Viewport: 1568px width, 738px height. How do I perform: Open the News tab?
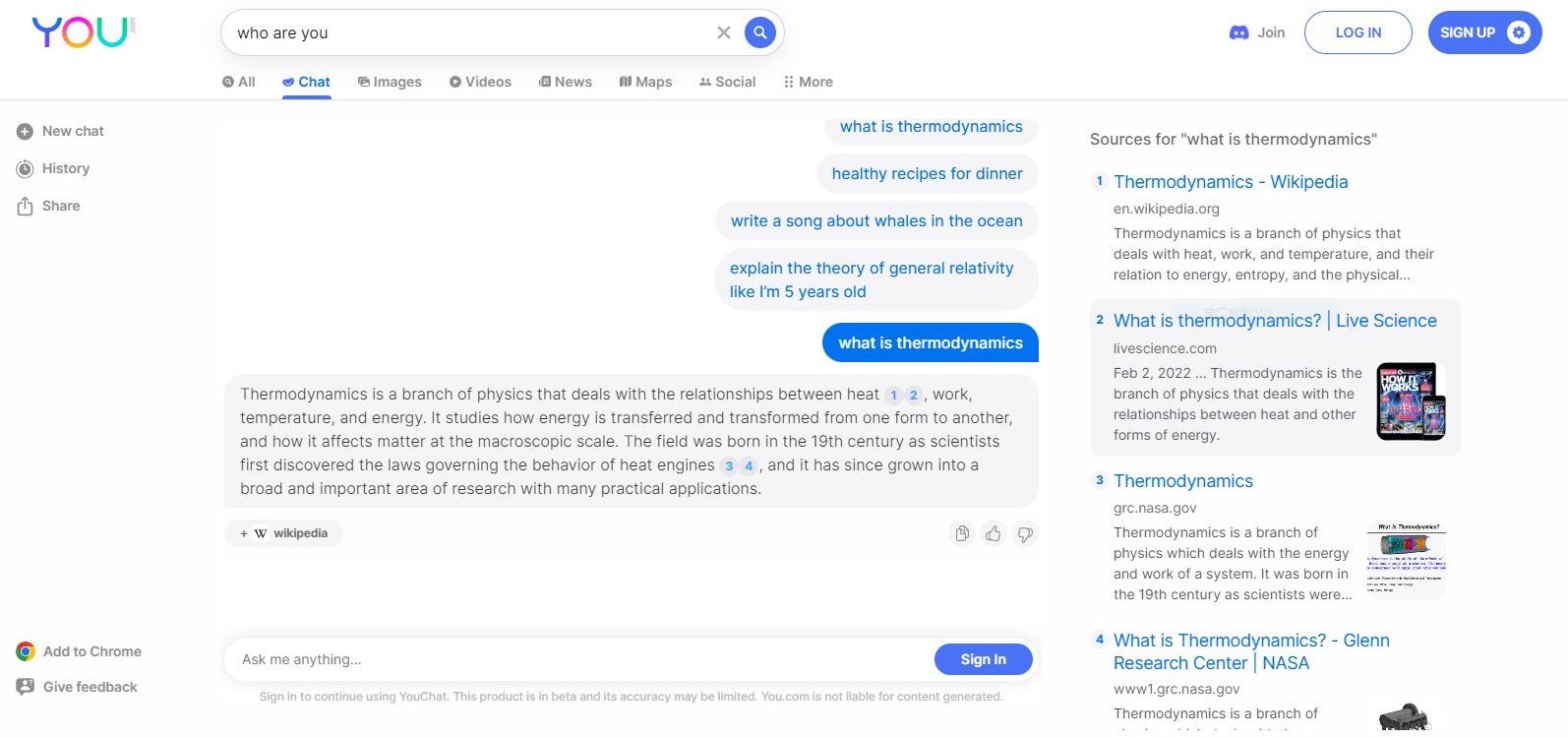tap(566, 82)
